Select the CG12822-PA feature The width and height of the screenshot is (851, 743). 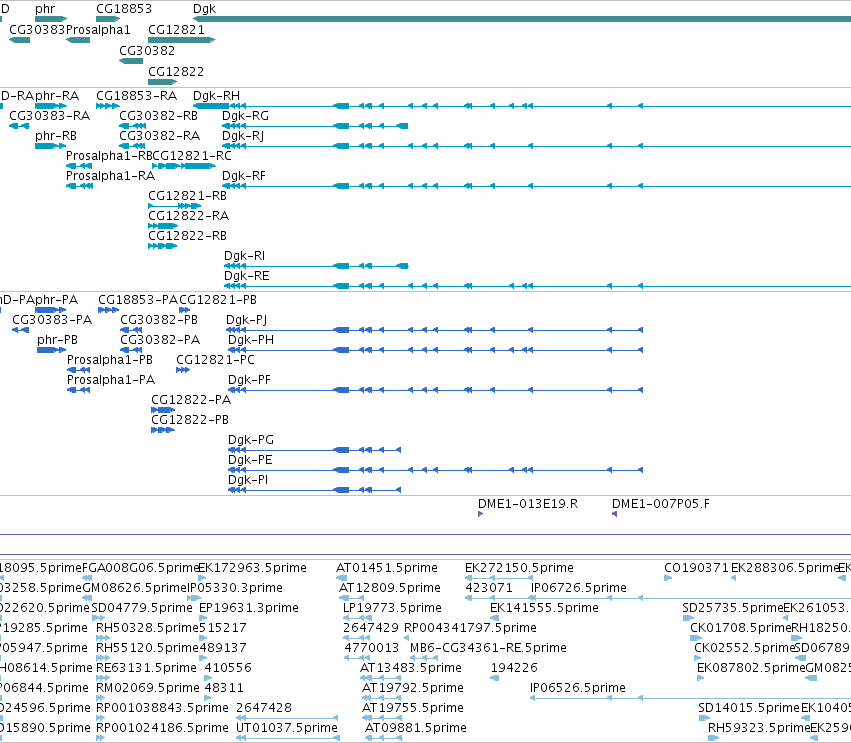pyautogui.click(x=163, y=410)
